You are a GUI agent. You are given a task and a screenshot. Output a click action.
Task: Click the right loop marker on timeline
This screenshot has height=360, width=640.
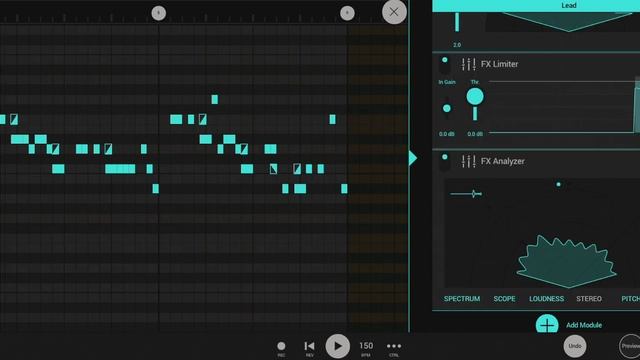(347, 13)
